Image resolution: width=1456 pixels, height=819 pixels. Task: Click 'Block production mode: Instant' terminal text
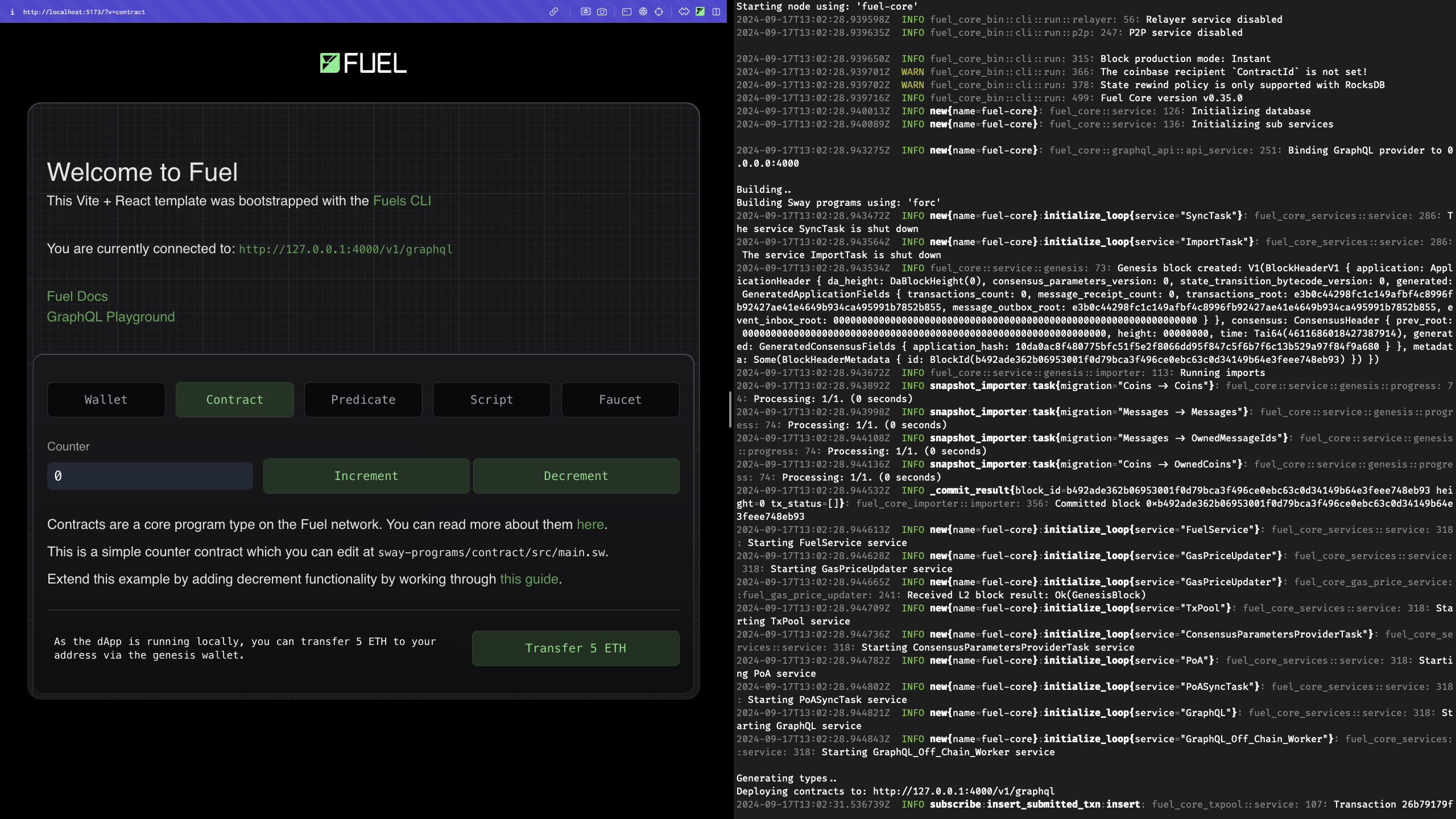[1186, 59]
